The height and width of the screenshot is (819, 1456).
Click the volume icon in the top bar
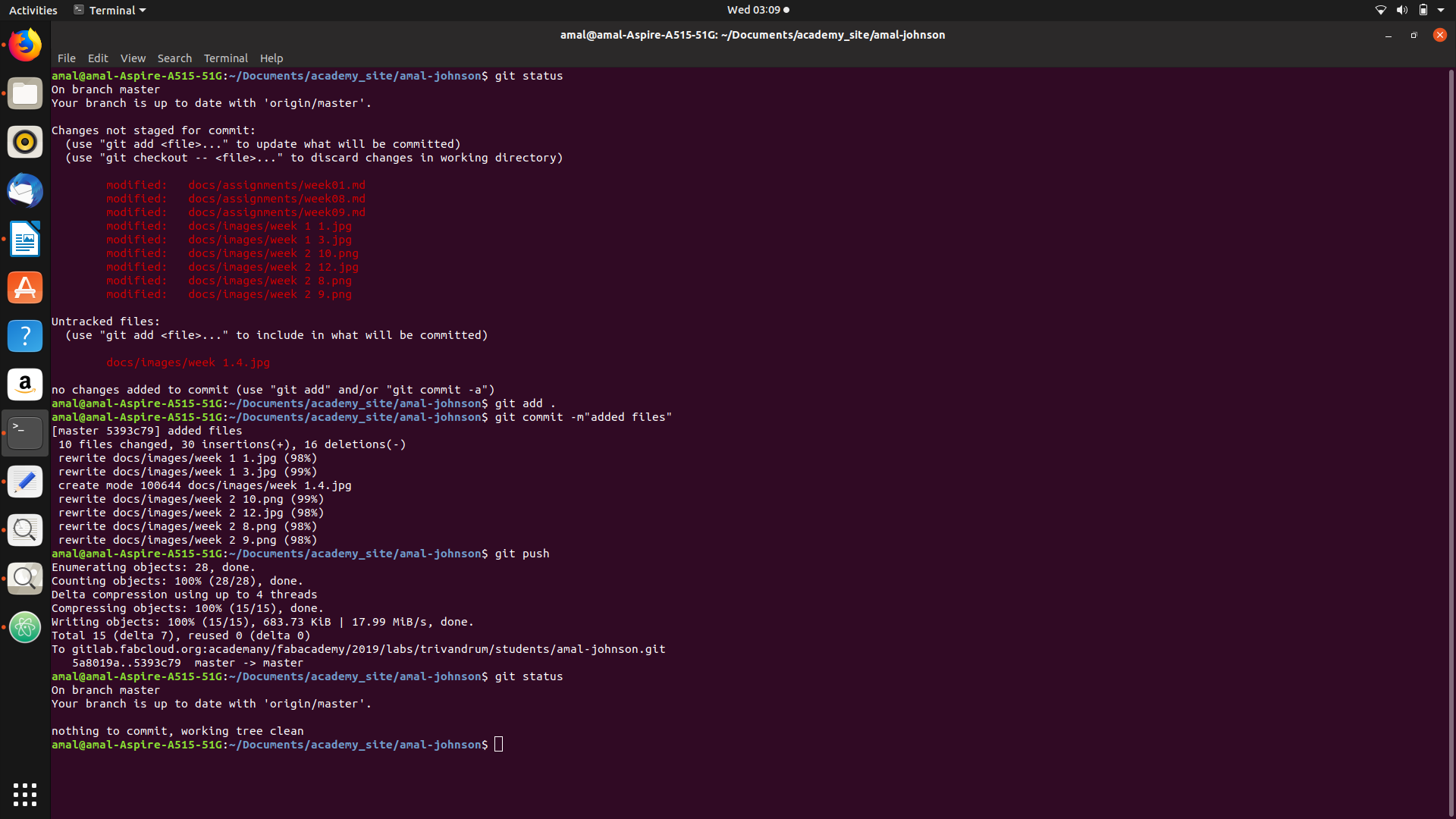pyautogui.click(x=1401, y=10)
